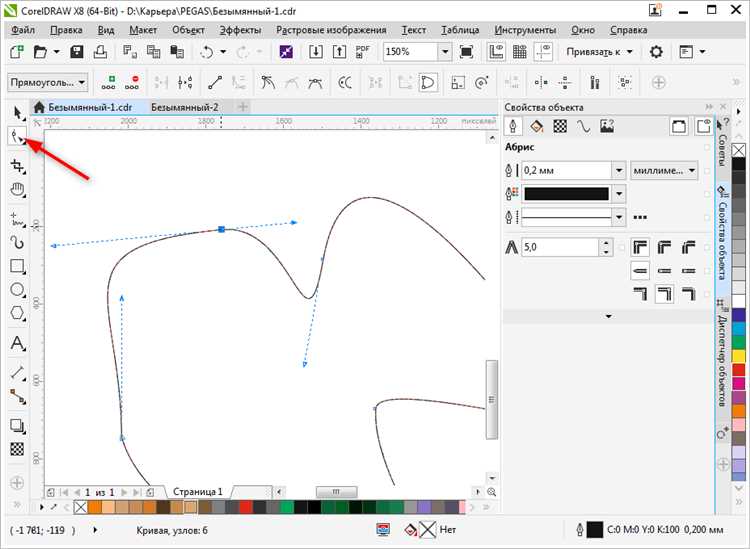Click the Save floppy disk icon

pyautogui.click(x=77, y=52)
